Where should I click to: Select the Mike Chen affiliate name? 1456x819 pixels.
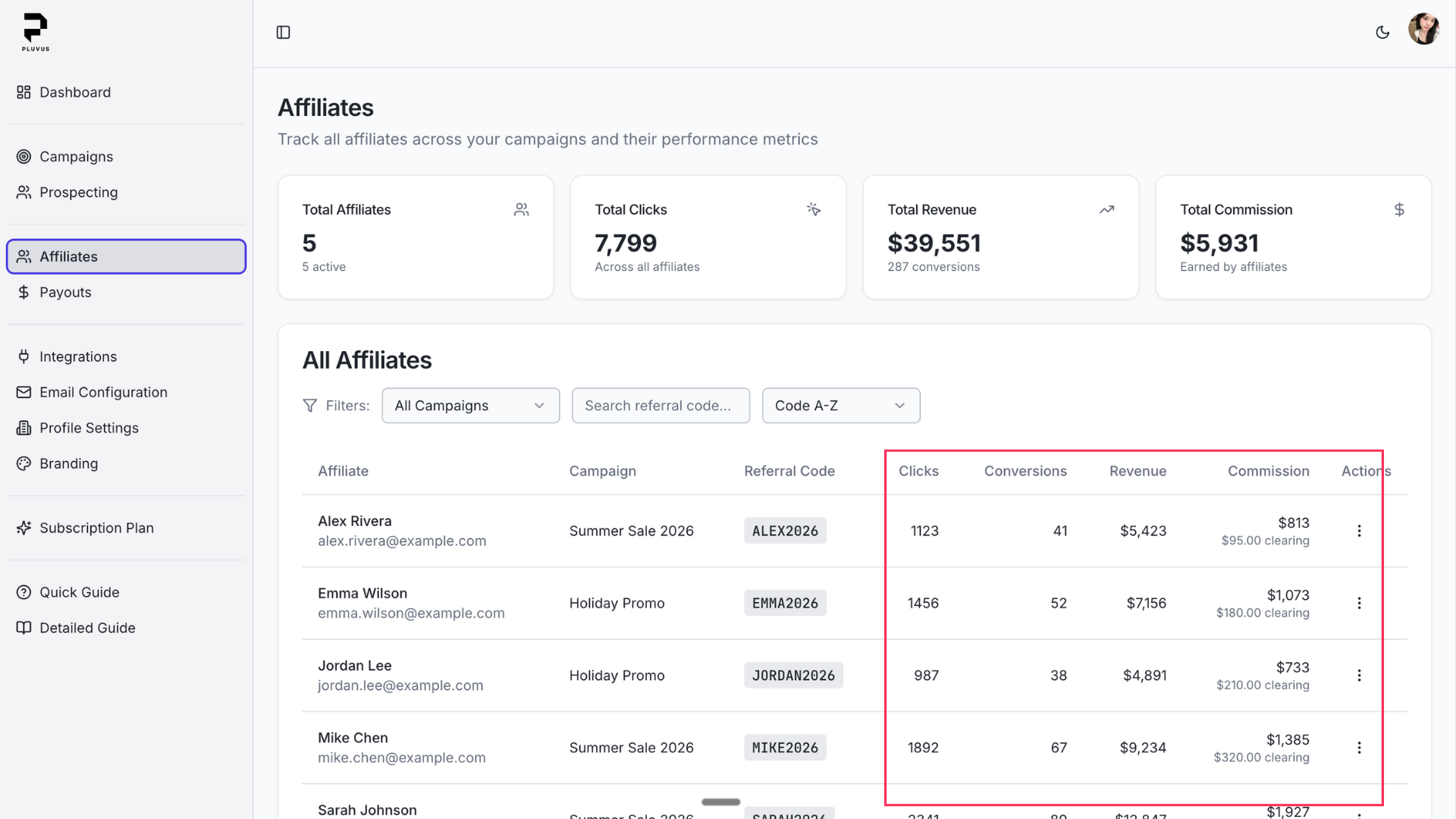click(353, 739)
